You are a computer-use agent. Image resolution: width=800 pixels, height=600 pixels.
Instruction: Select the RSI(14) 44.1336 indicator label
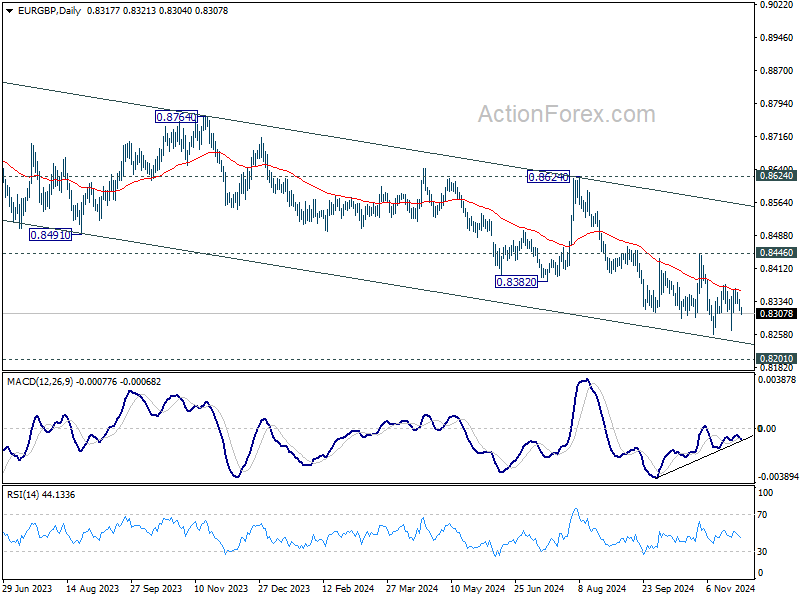tap(41, 494)
